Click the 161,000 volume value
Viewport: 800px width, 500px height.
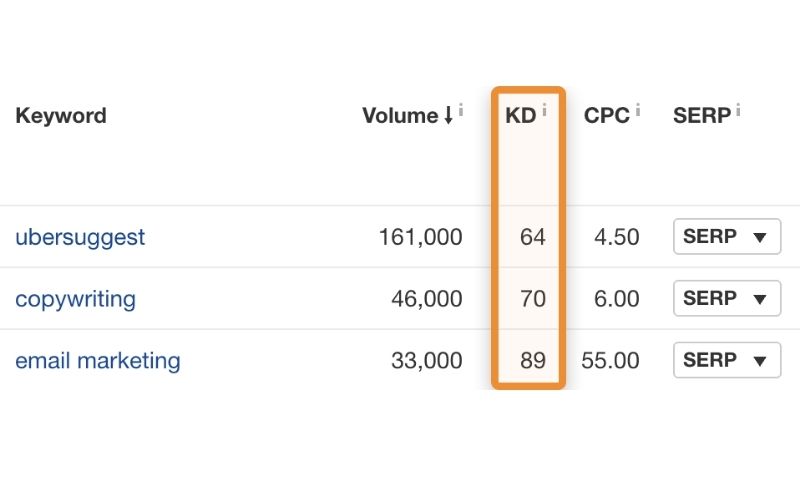pos(420,237)
